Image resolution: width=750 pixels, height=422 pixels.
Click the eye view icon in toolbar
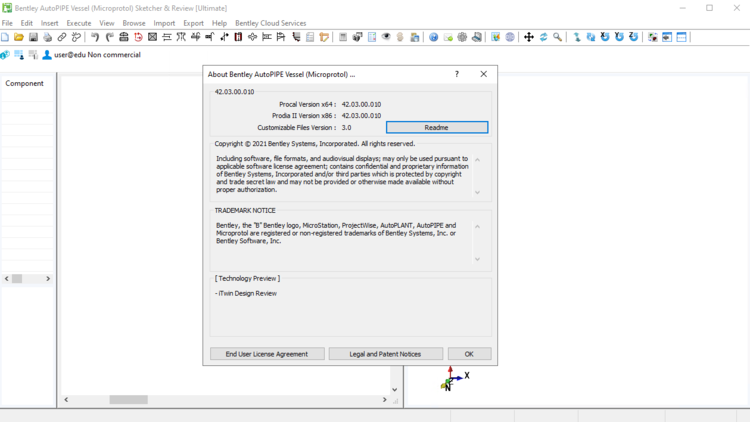(386, 37)
